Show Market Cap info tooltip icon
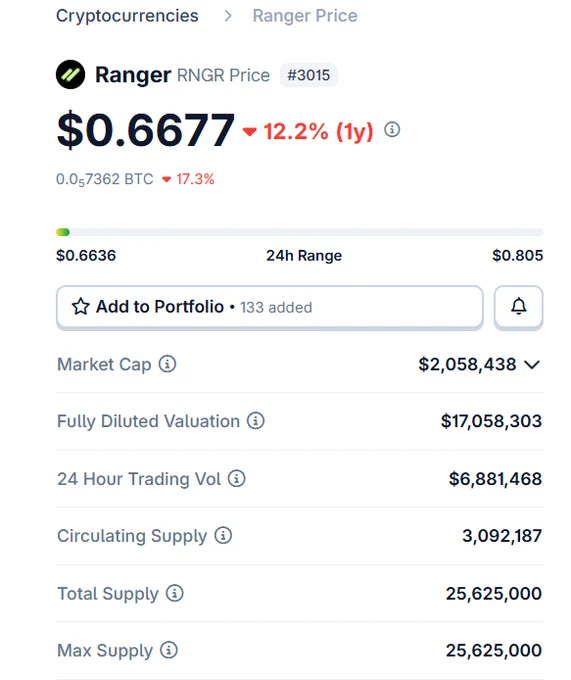The image size is (571, 680). tap(167, 364)
